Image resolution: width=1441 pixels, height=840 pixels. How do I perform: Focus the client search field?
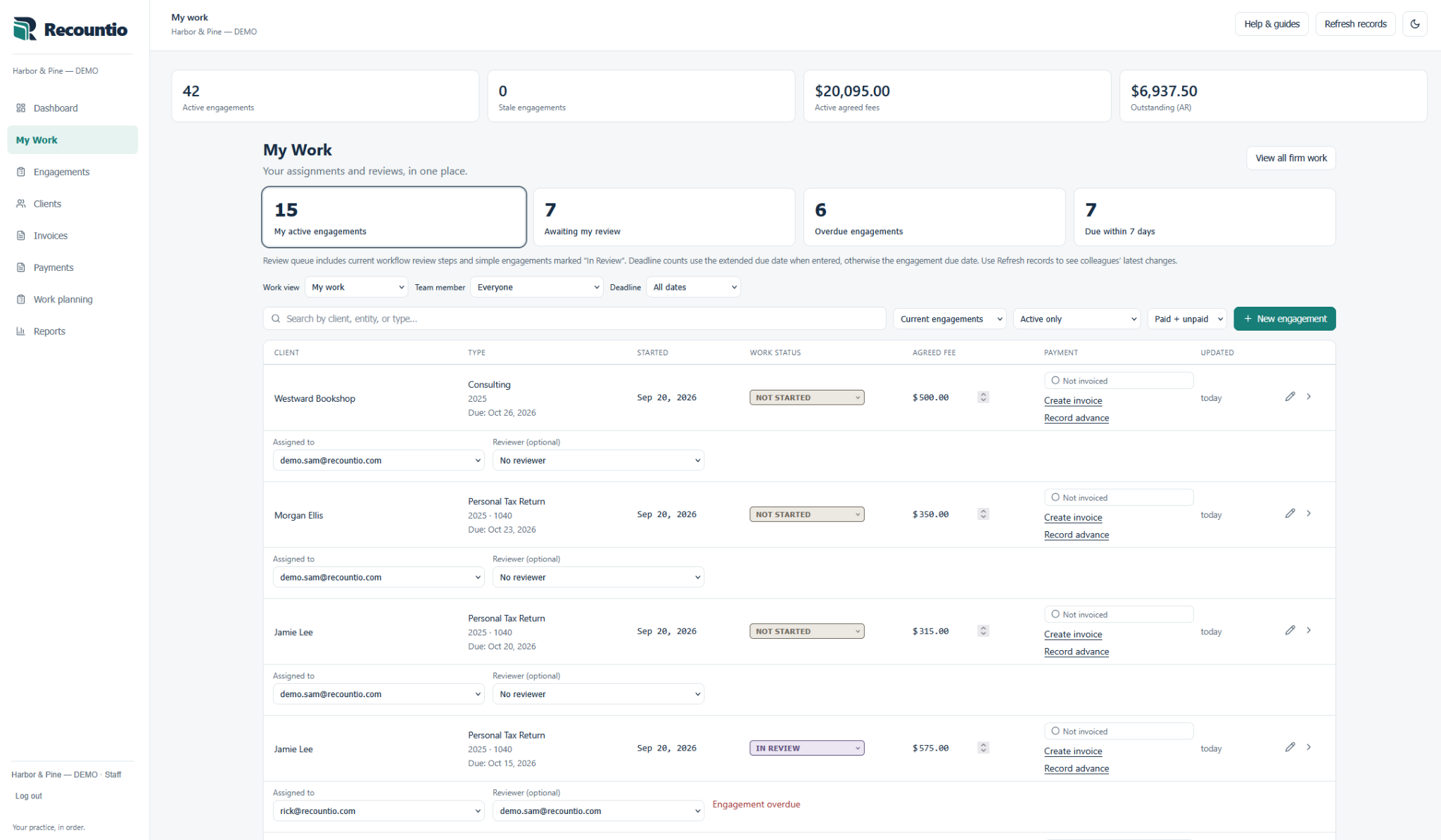tap(574, 319)
